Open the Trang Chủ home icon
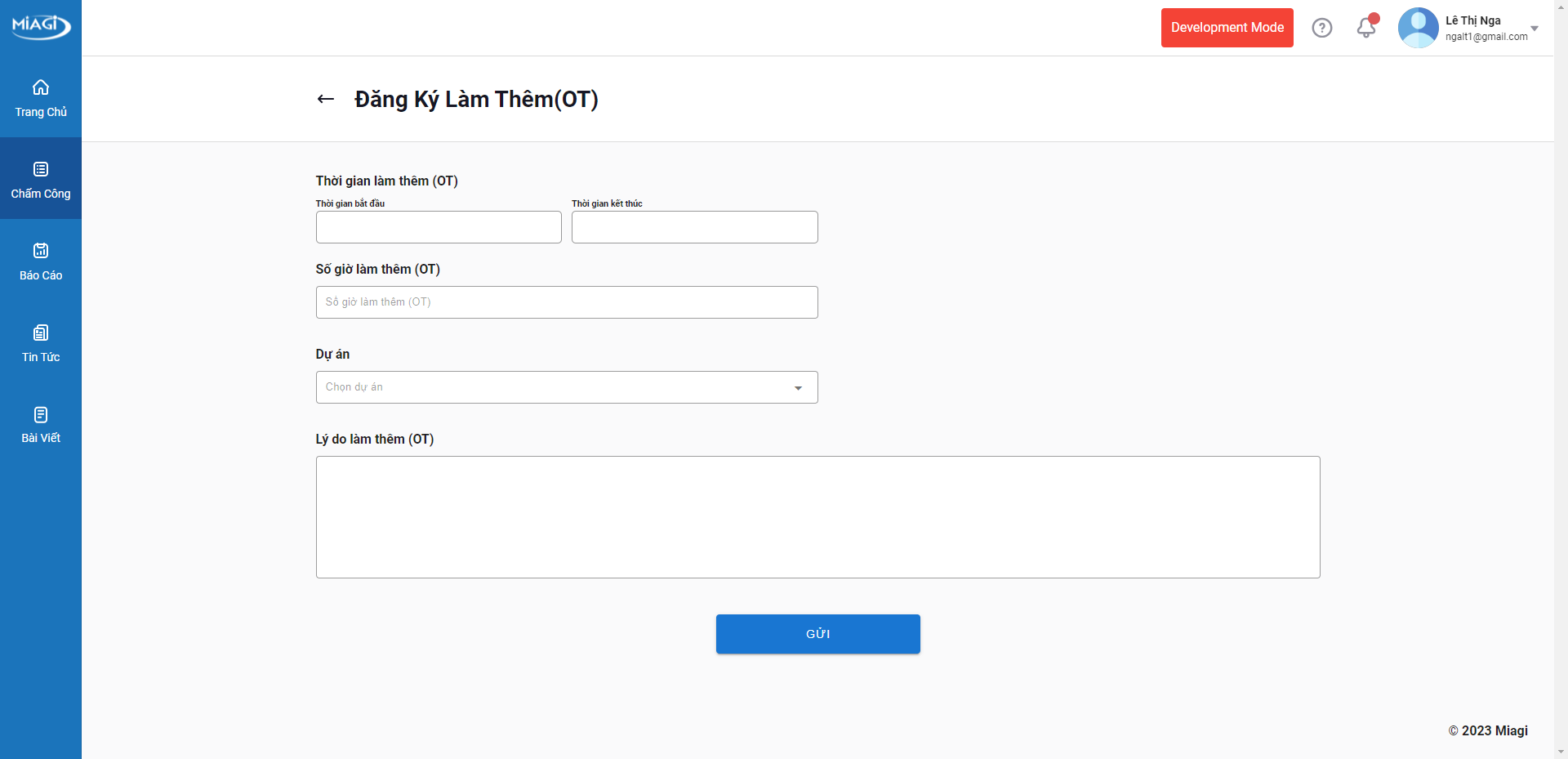The height and width of the screenshot is (759, 1568). coord(41,87)
